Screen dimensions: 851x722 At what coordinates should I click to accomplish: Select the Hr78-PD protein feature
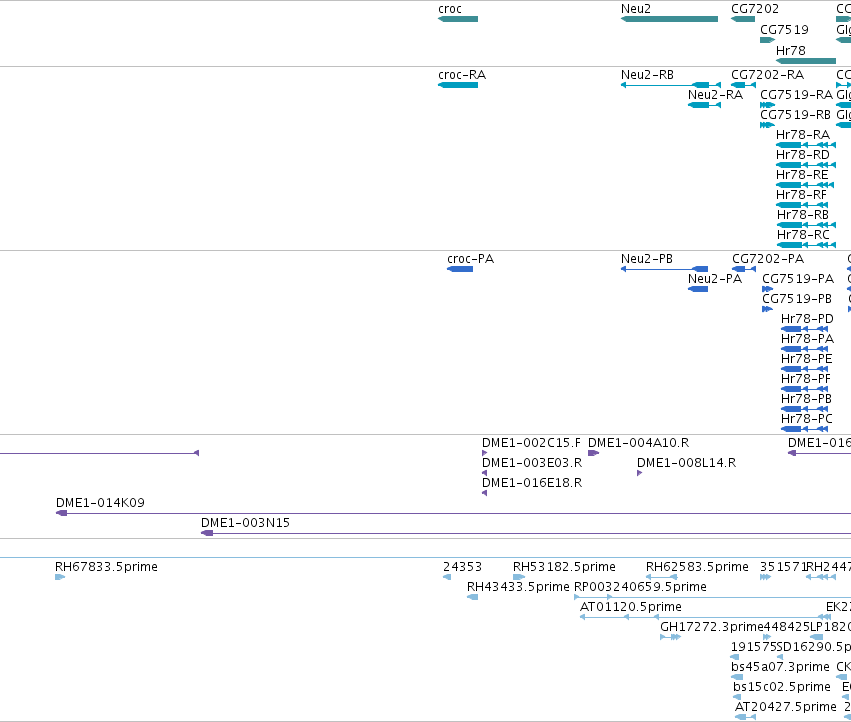coord(804,329)
